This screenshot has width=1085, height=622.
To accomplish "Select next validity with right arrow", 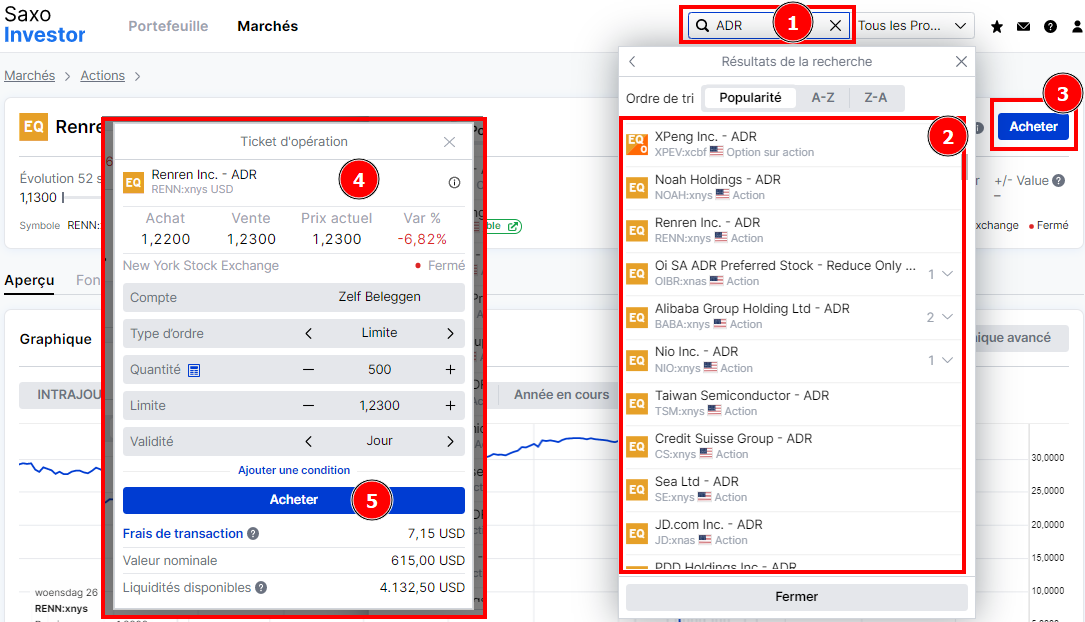I will click(x=450, y=441).
